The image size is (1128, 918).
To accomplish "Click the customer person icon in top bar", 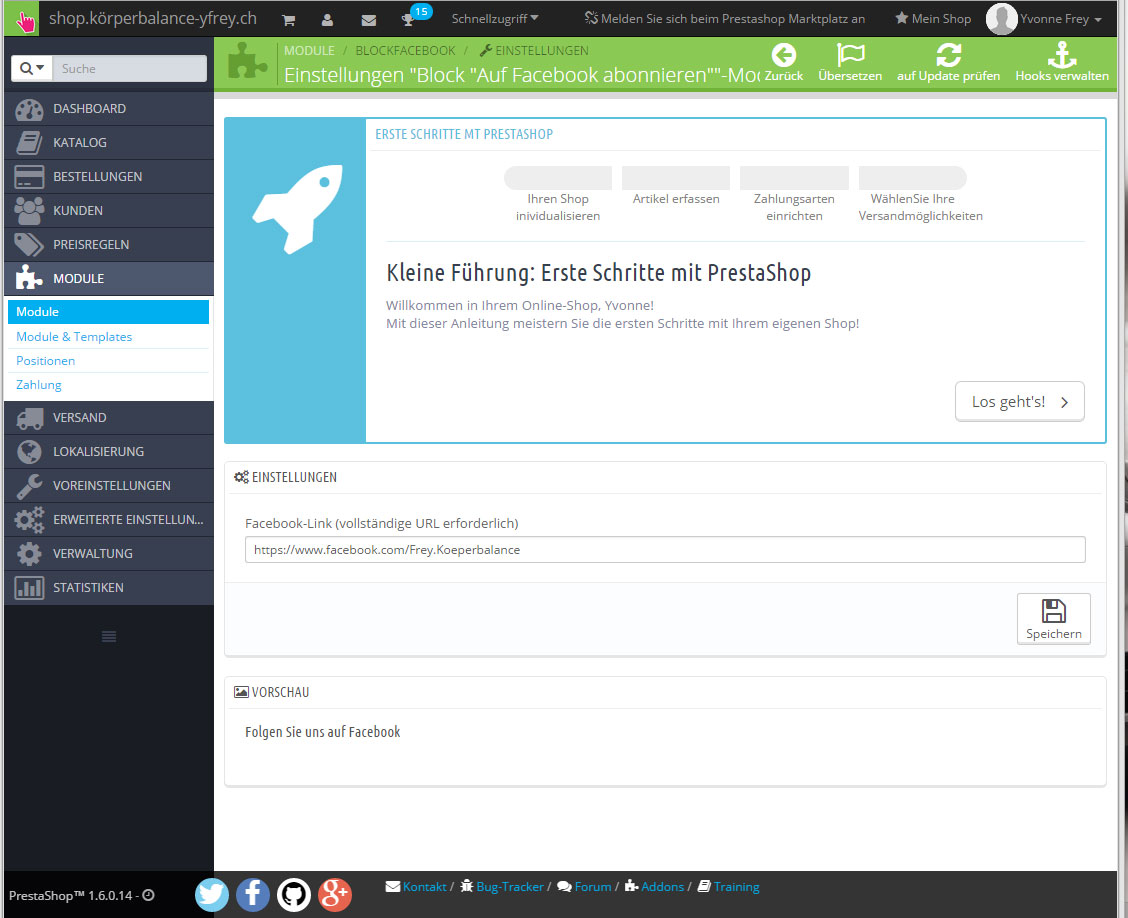I will pyautogui.click(x=327, y=20).
